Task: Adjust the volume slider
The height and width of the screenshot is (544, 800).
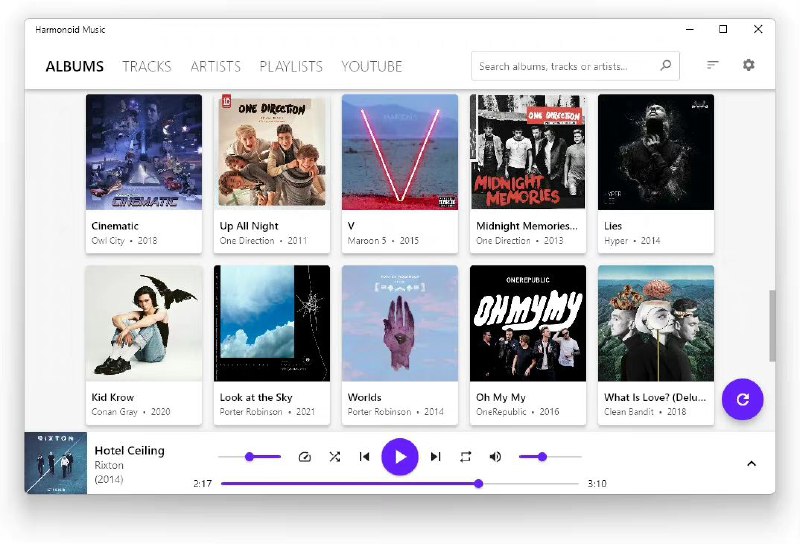Action: 550,457
